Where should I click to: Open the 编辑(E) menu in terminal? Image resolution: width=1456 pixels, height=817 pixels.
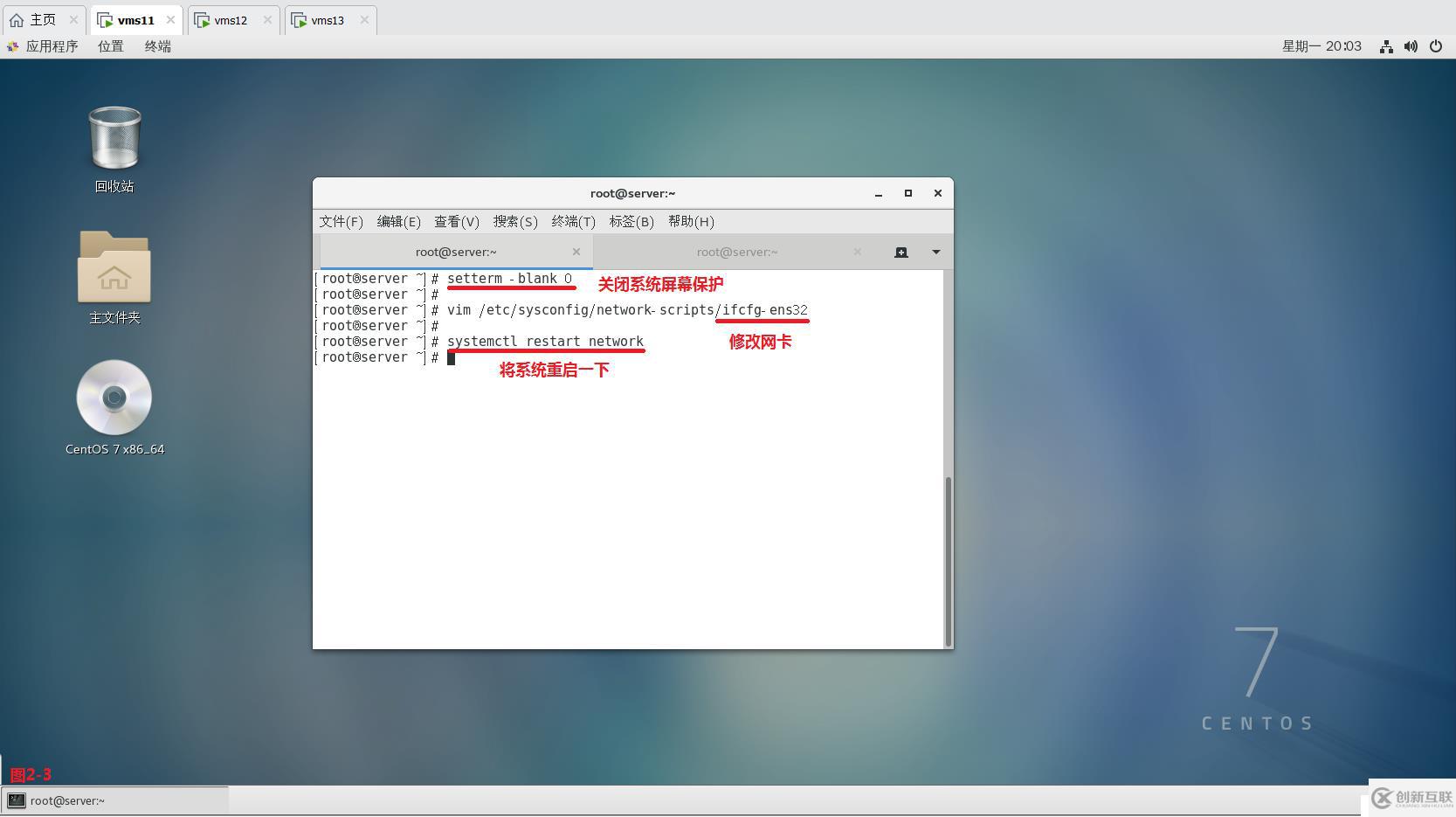coord(399,222)
